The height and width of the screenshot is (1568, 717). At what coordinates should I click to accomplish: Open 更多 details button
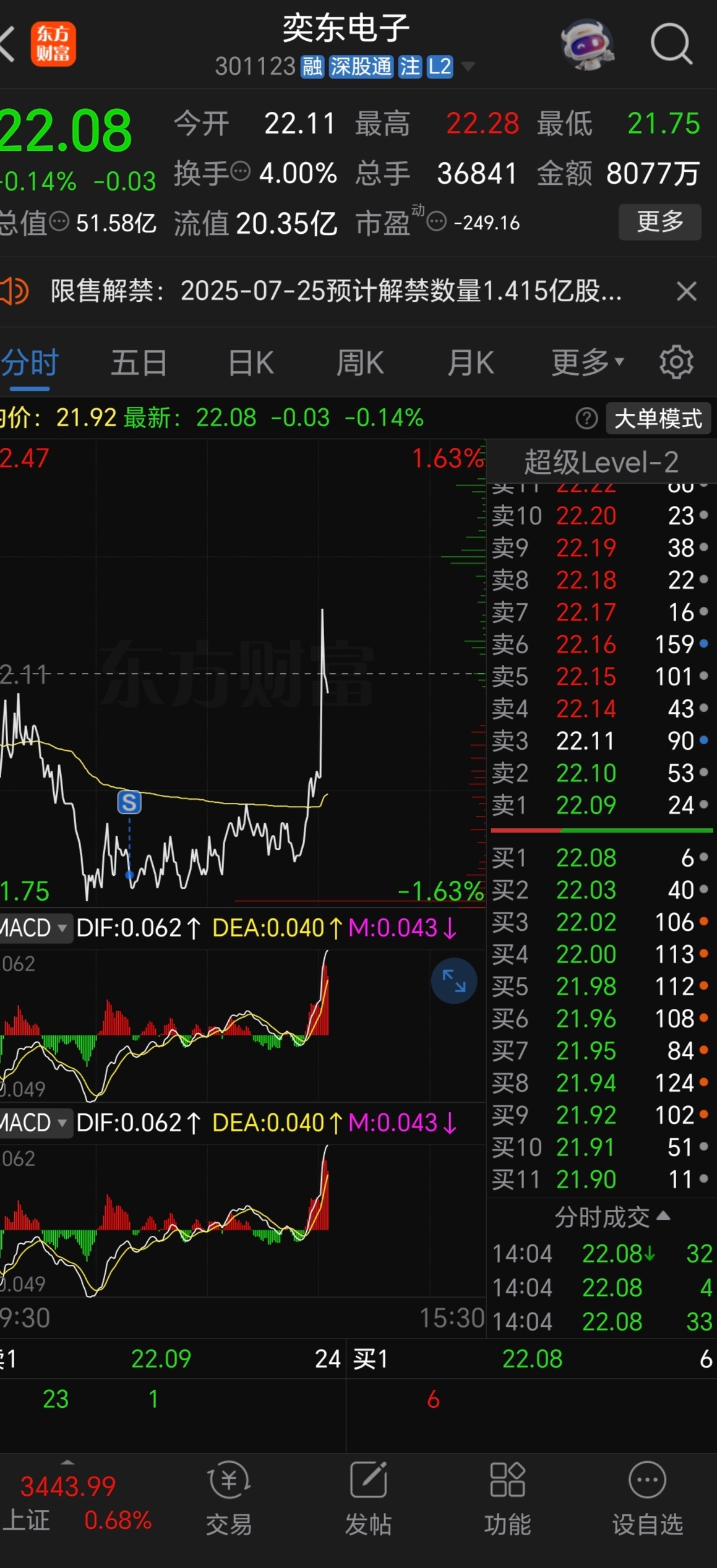tap(660, 221)
